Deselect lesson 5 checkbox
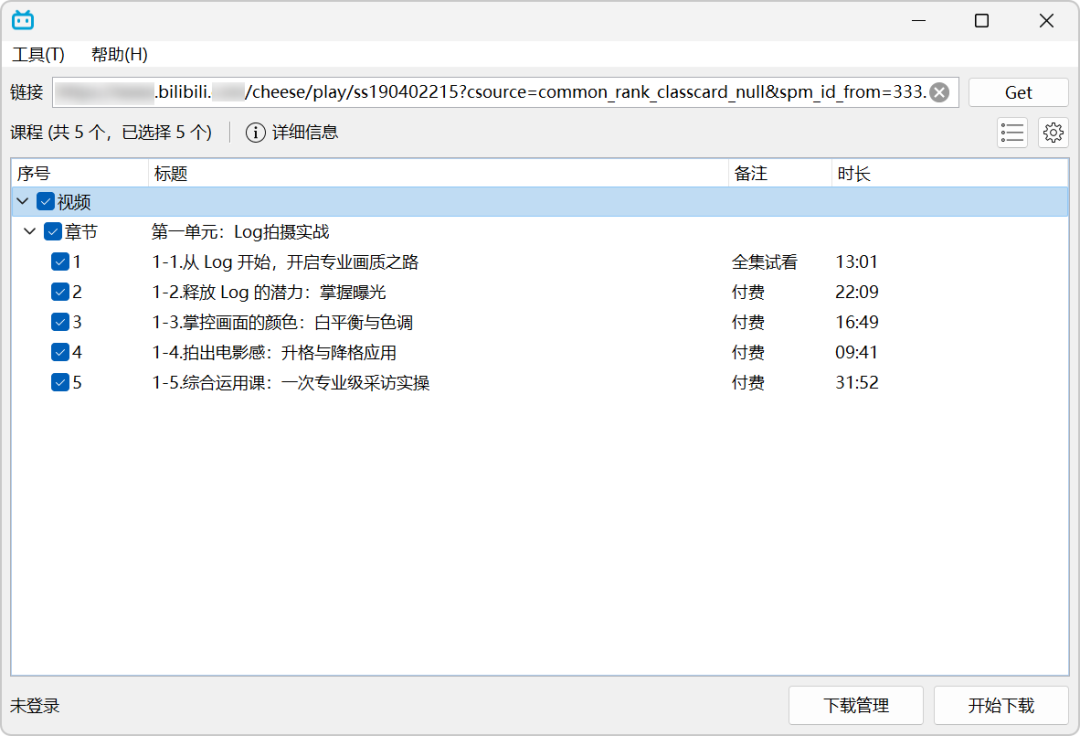 point(60,382)
